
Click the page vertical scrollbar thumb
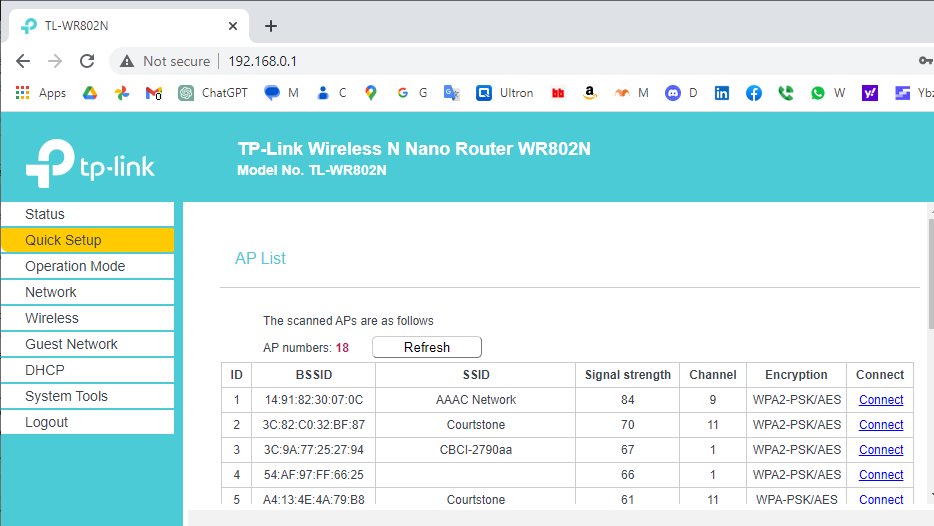tap(930, 273)
